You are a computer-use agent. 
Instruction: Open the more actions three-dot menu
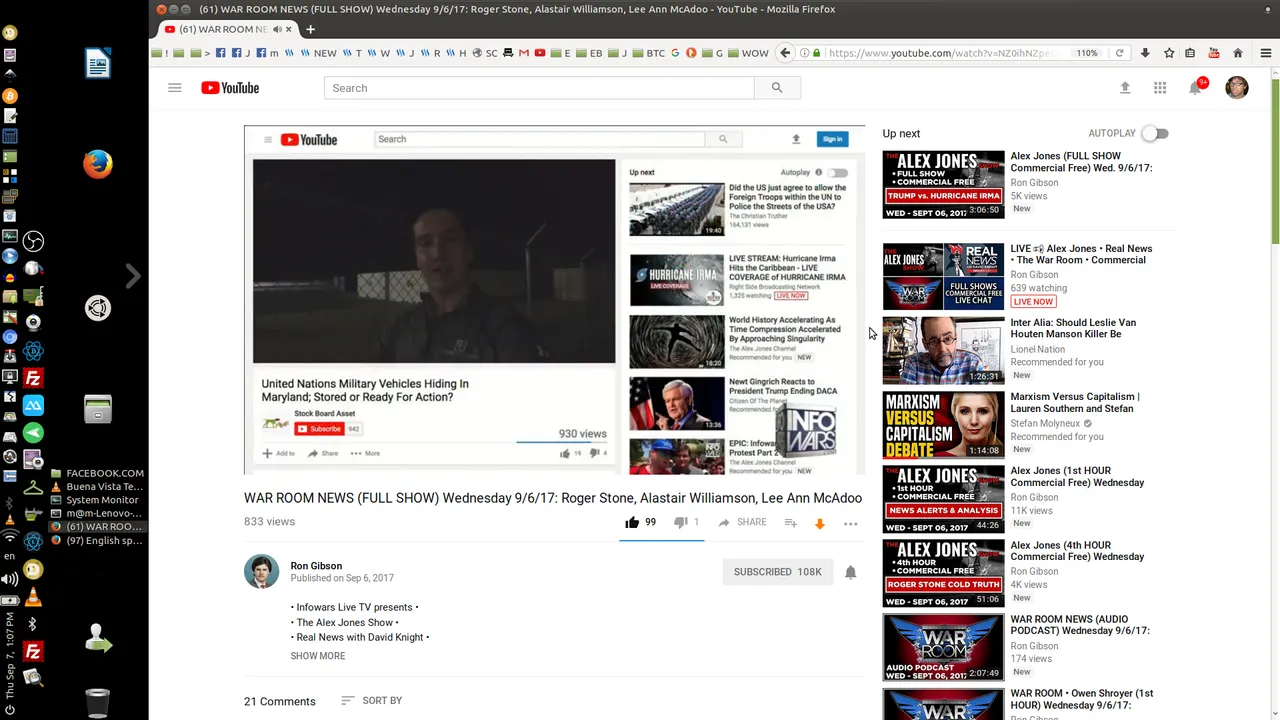[851, 523]
